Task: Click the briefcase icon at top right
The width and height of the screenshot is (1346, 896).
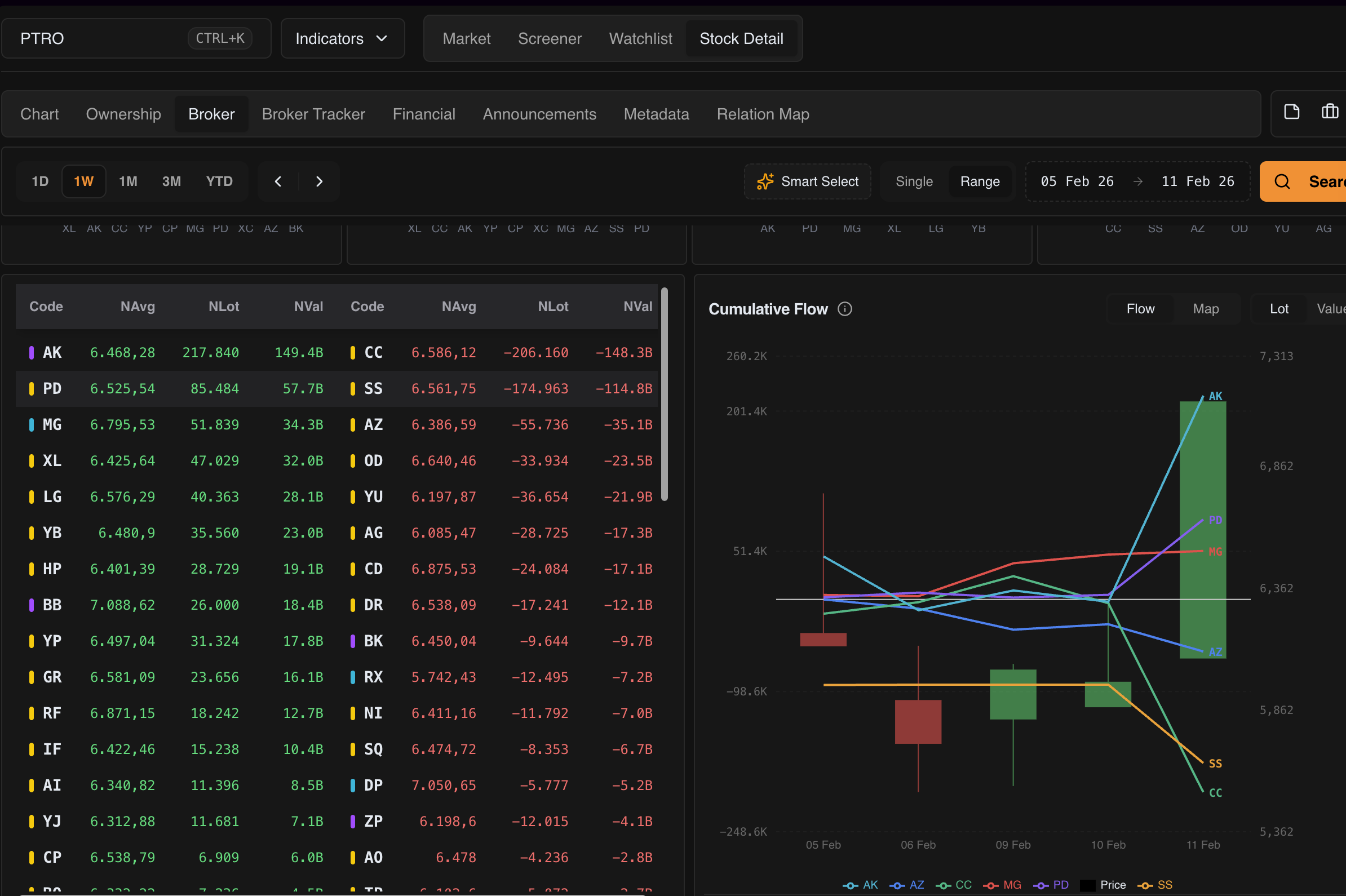Action: (x=1330, y=112)
